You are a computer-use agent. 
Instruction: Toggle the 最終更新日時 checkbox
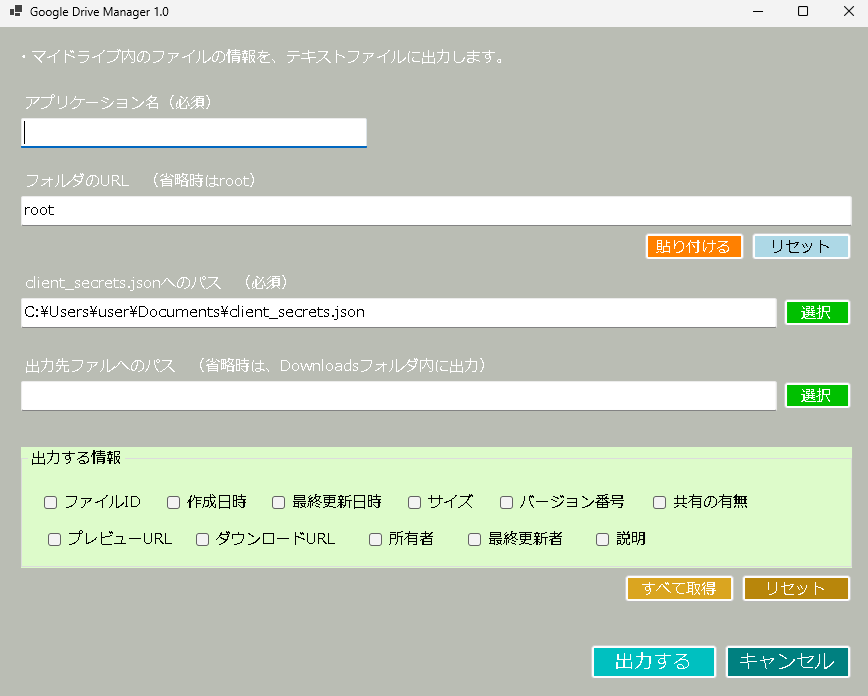point(278,502)
